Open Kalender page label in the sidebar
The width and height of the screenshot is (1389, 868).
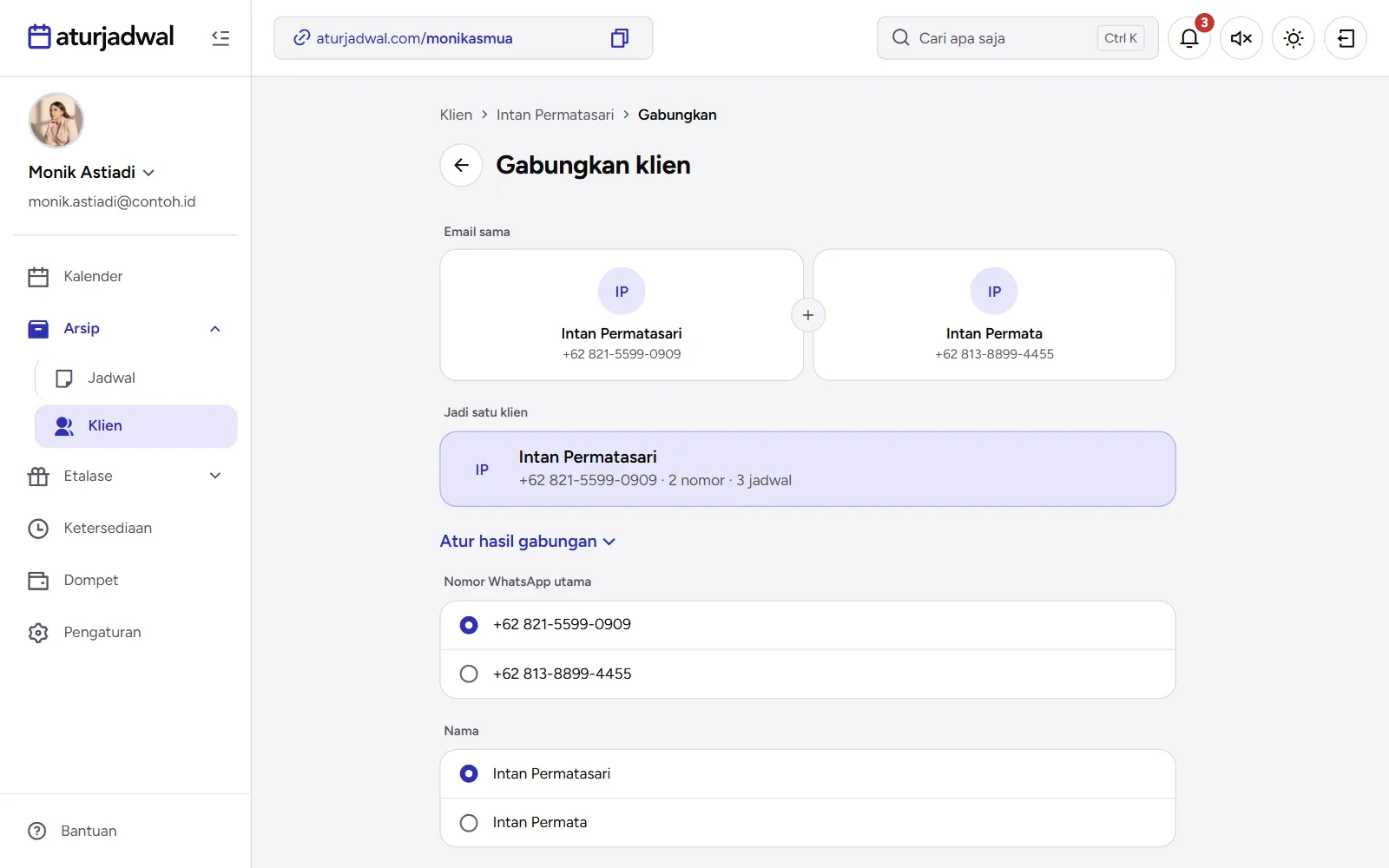[x=93, y=276]
